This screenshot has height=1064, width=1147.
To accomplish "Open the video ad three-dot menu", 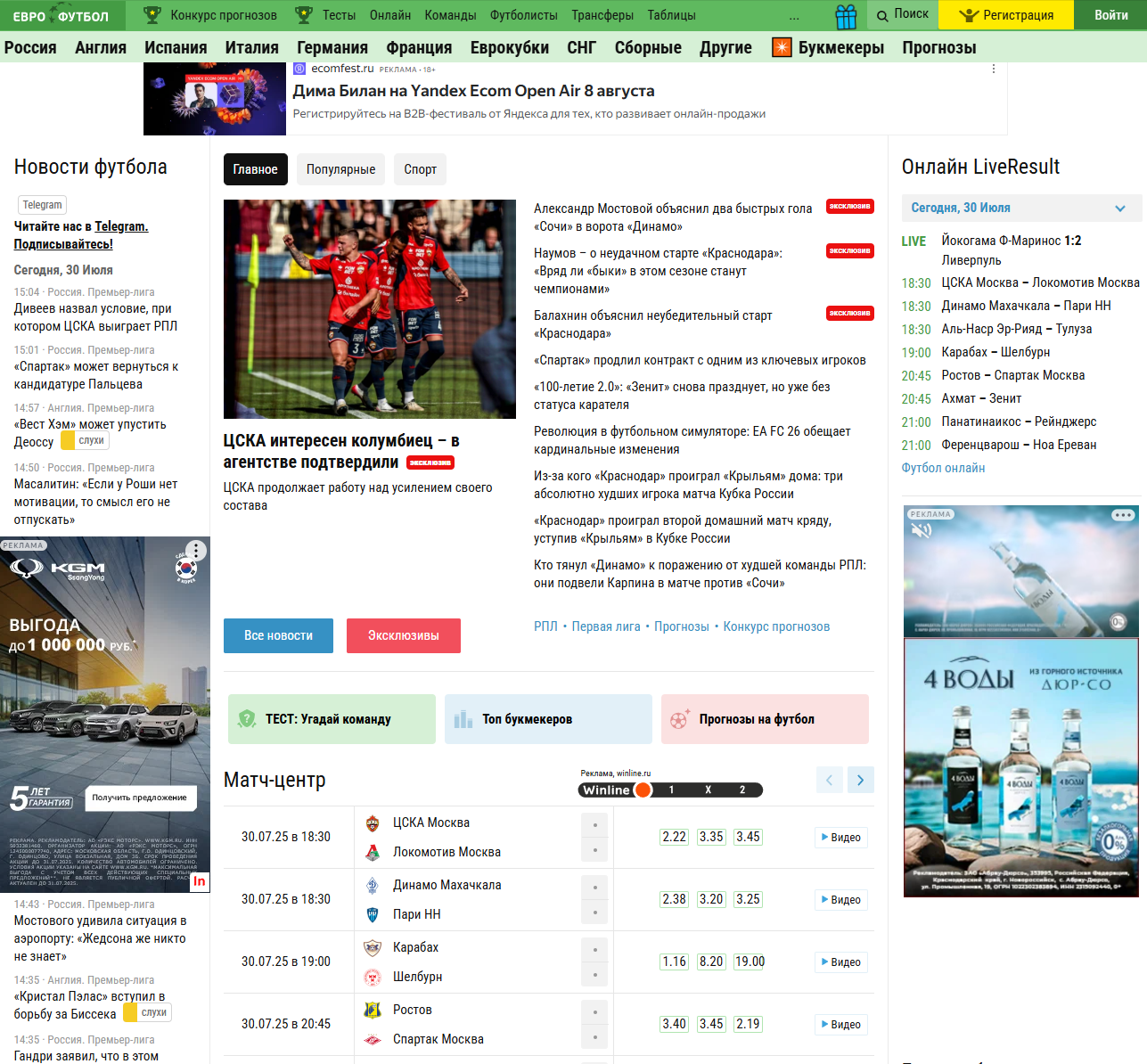I will [1123, 515].
